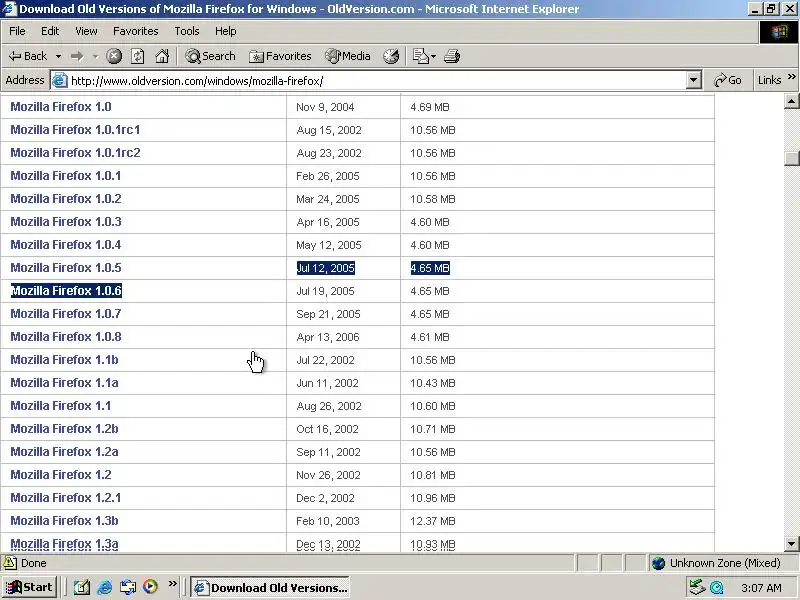Open the Tools menu
Viewport: 800px width, 600px height.
[187, 31]
